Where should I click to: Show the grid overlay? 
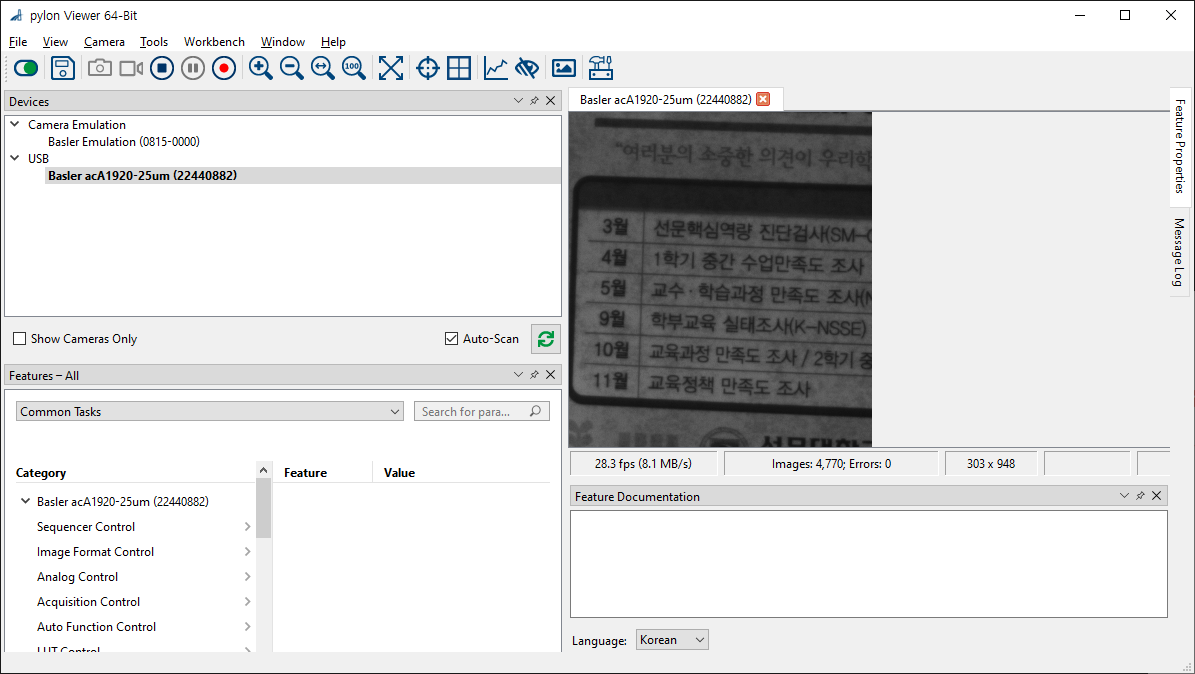coord(459,68)
